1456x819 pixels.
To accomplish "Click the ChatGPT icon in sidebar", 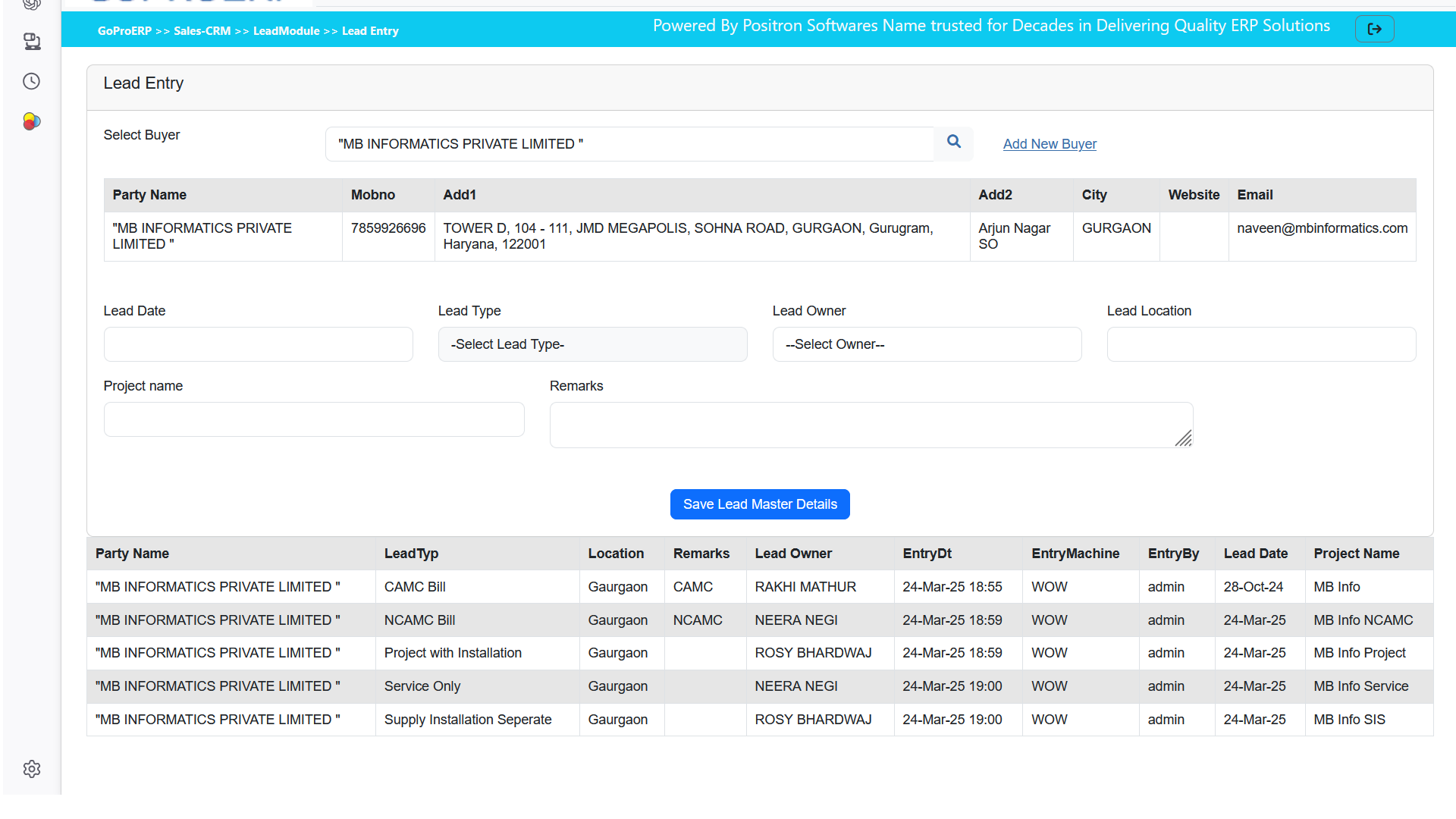I will pyautogui.click(x=31, y=5).
